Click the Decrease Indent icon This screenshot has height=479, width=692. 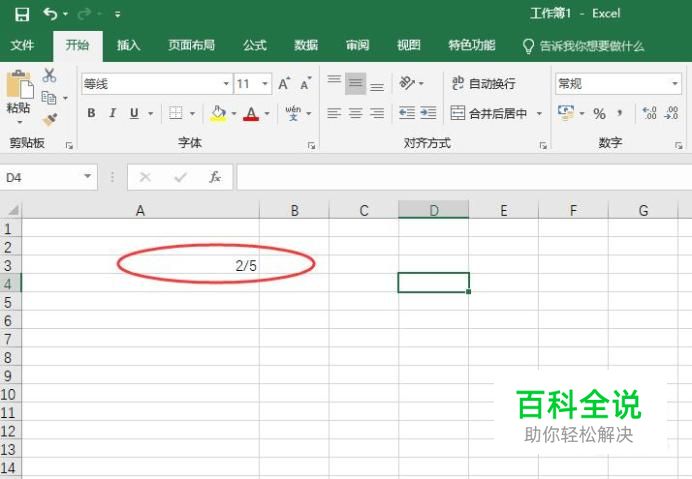click(x=406, y=113)
